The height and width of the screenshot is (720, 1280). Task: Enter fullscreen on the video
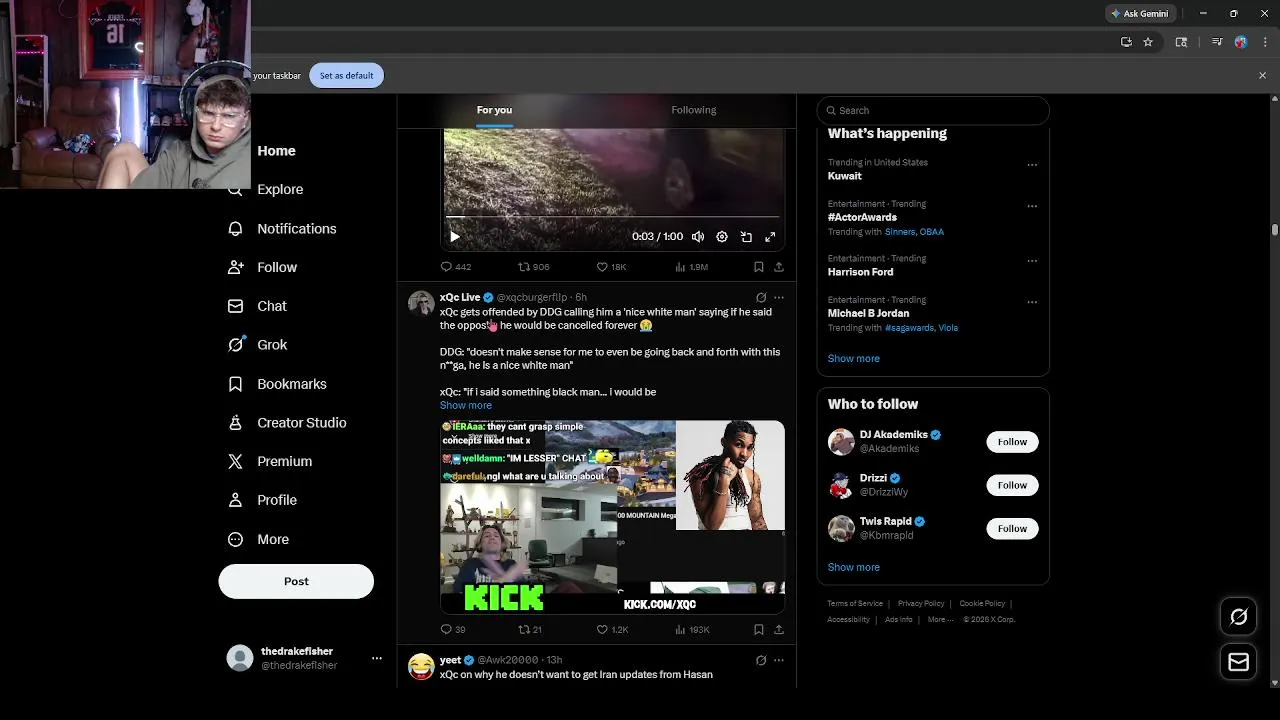coord(770,237)
